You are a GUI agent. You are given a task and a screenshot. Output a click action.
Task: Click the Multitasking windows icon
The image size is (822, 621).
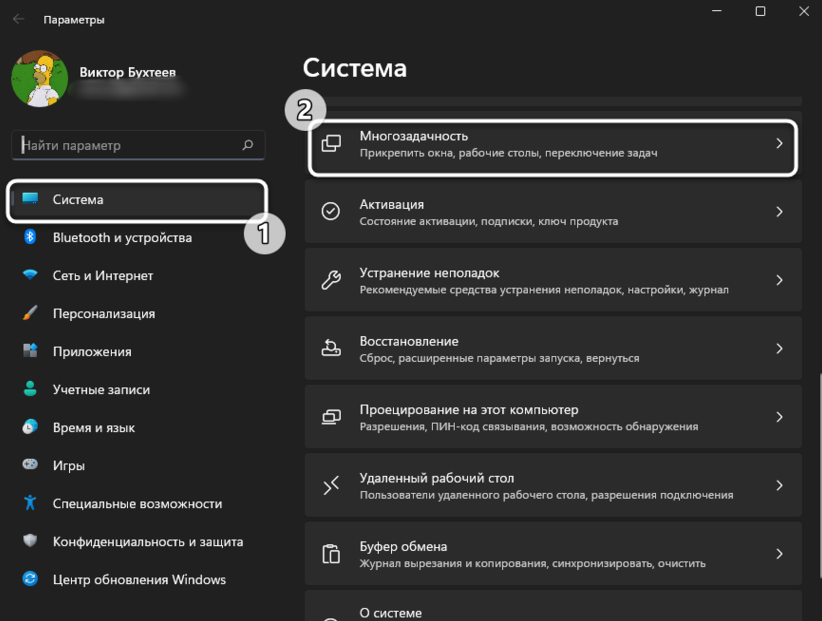[x=331, y=144]
